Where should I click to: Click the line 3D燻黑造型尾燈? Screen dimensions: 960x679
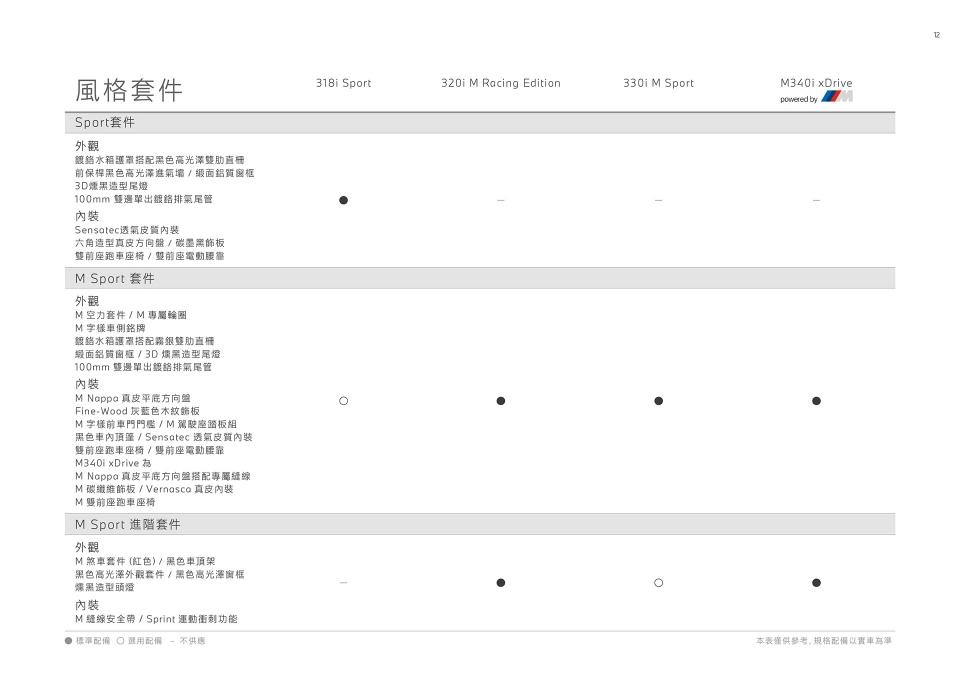111,186
